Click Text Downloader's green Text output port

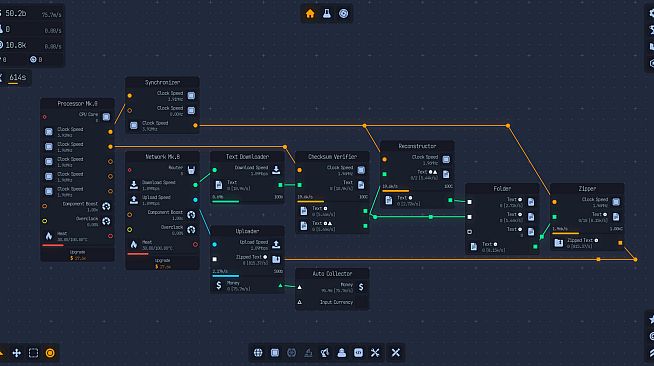pyautogui.click(x=280, y=185)
